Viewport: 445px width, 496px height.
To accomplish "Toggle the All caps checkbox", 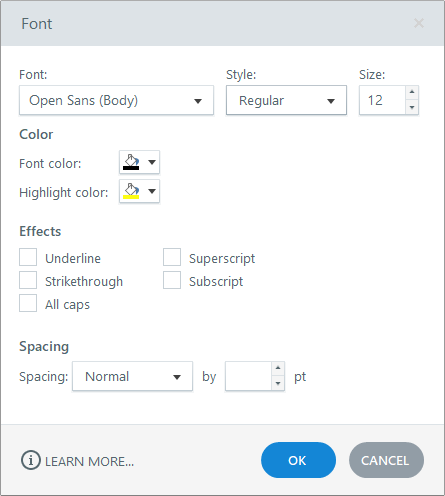I will click(x=28, y=303).
